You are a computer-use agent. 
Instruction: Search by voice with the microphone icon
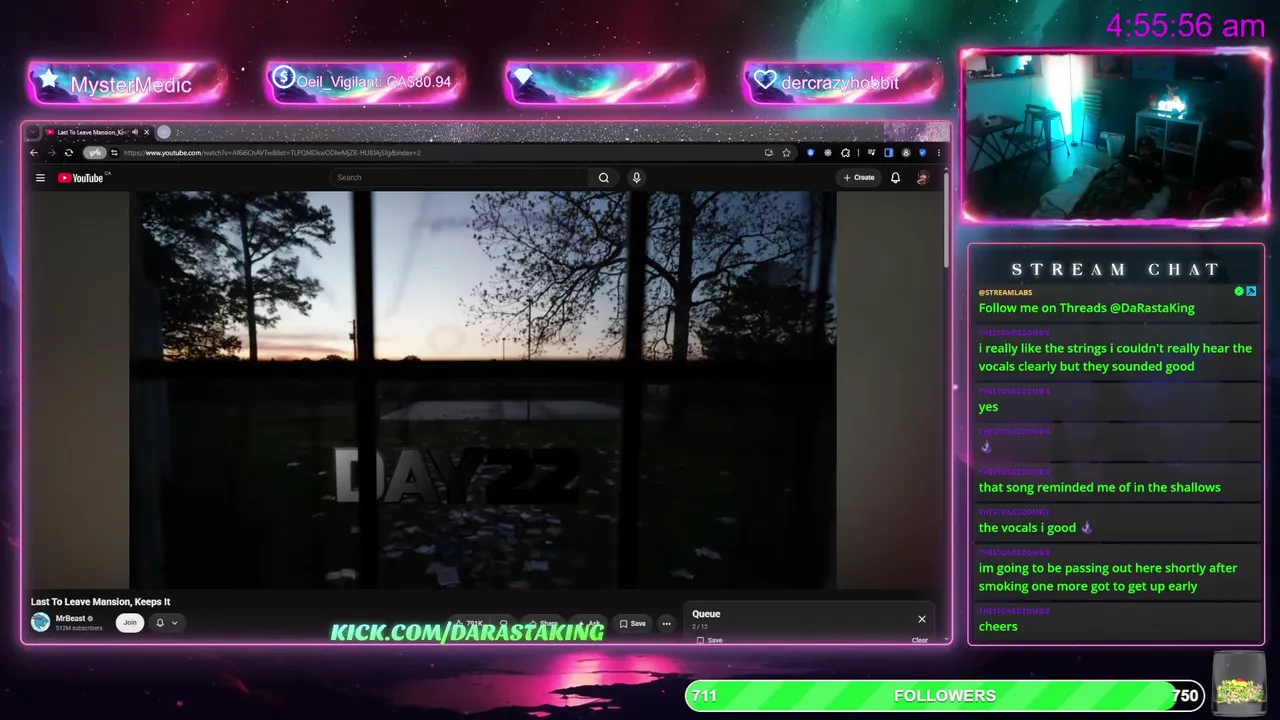(x=636, y=178)
